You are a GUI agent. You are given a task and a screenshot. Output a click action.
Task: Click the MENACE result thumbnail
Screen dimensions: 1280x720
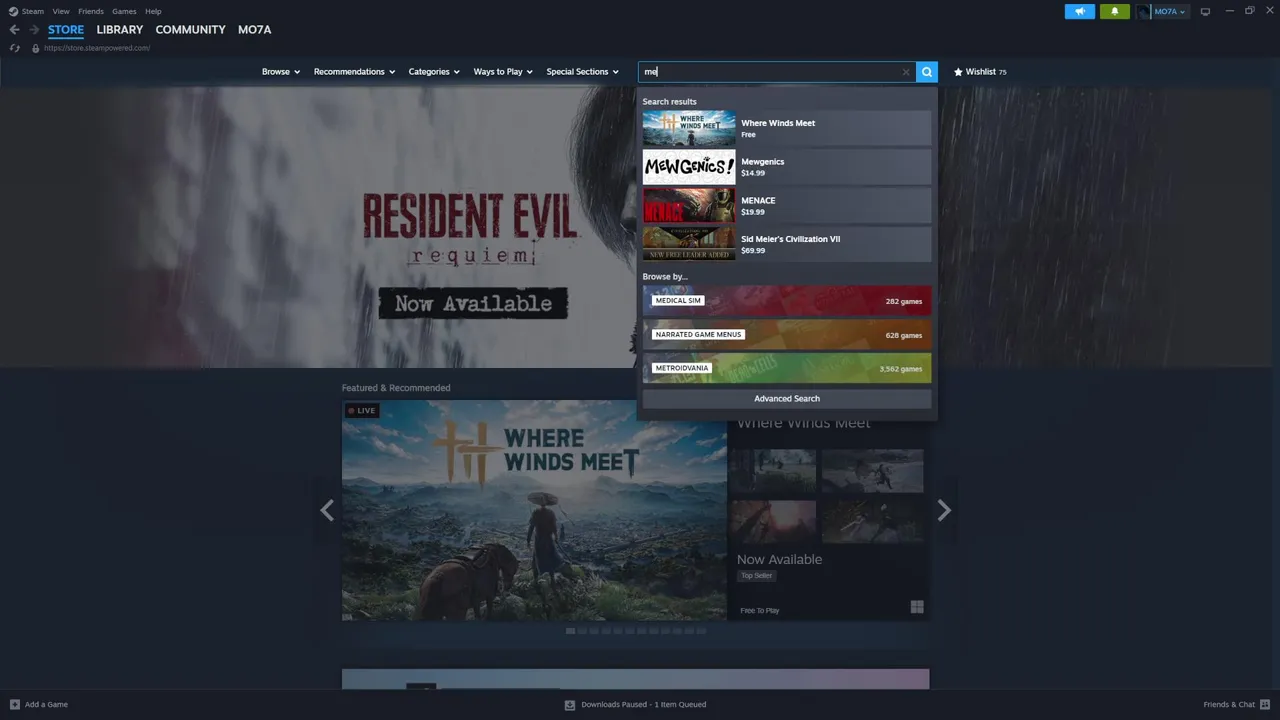689,206
